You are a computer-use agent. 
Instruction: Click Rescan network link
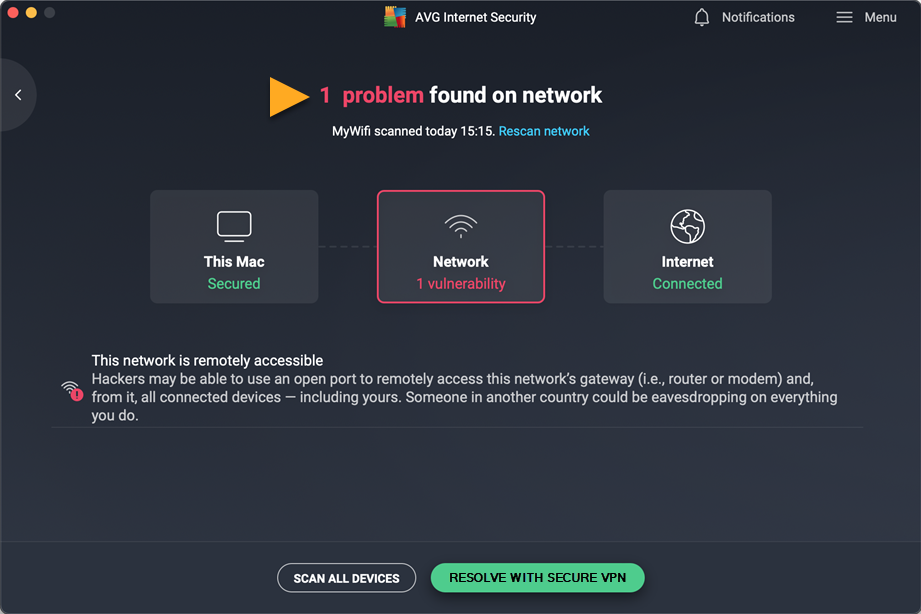tap(544, 131)
